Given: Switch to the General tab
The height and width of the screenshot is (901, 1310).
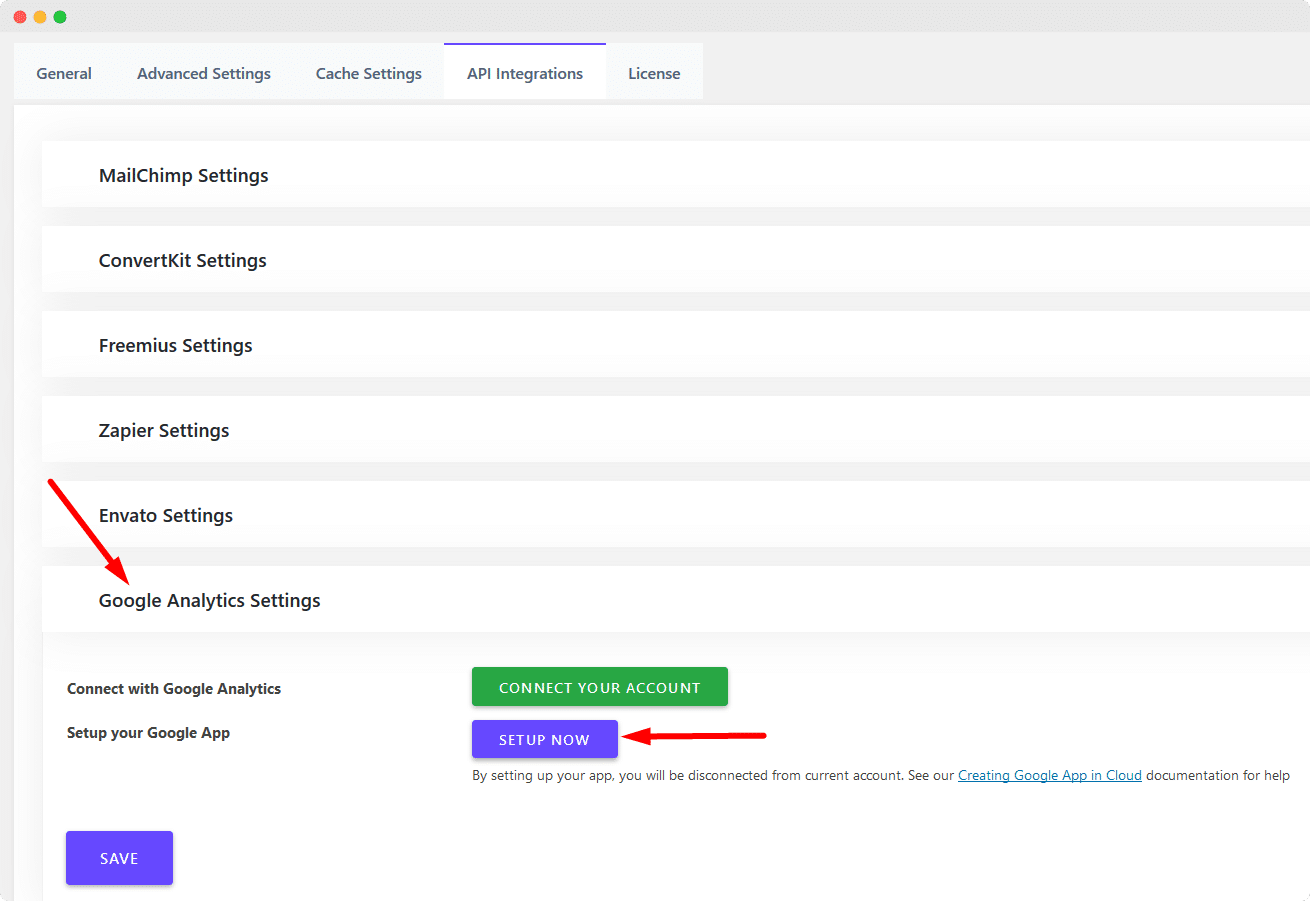Looking at the screenshot, I should click(64, 73).
